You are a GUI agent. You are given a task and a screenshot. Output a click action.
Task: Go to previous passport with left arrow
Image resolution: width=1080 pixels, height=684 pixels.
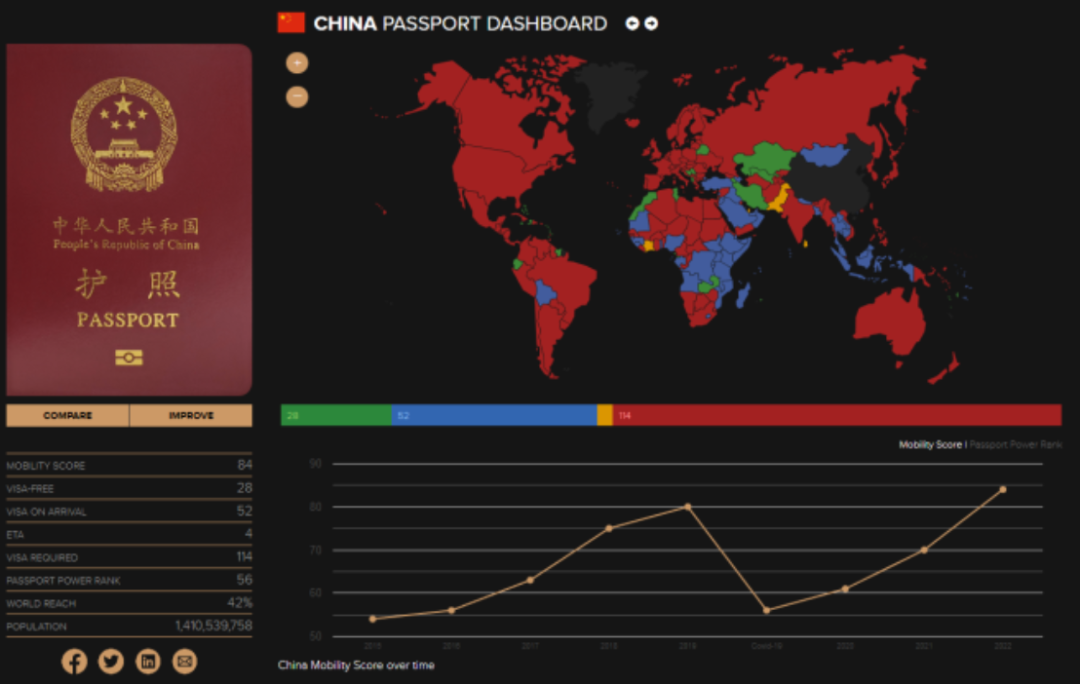coord(632,23)
